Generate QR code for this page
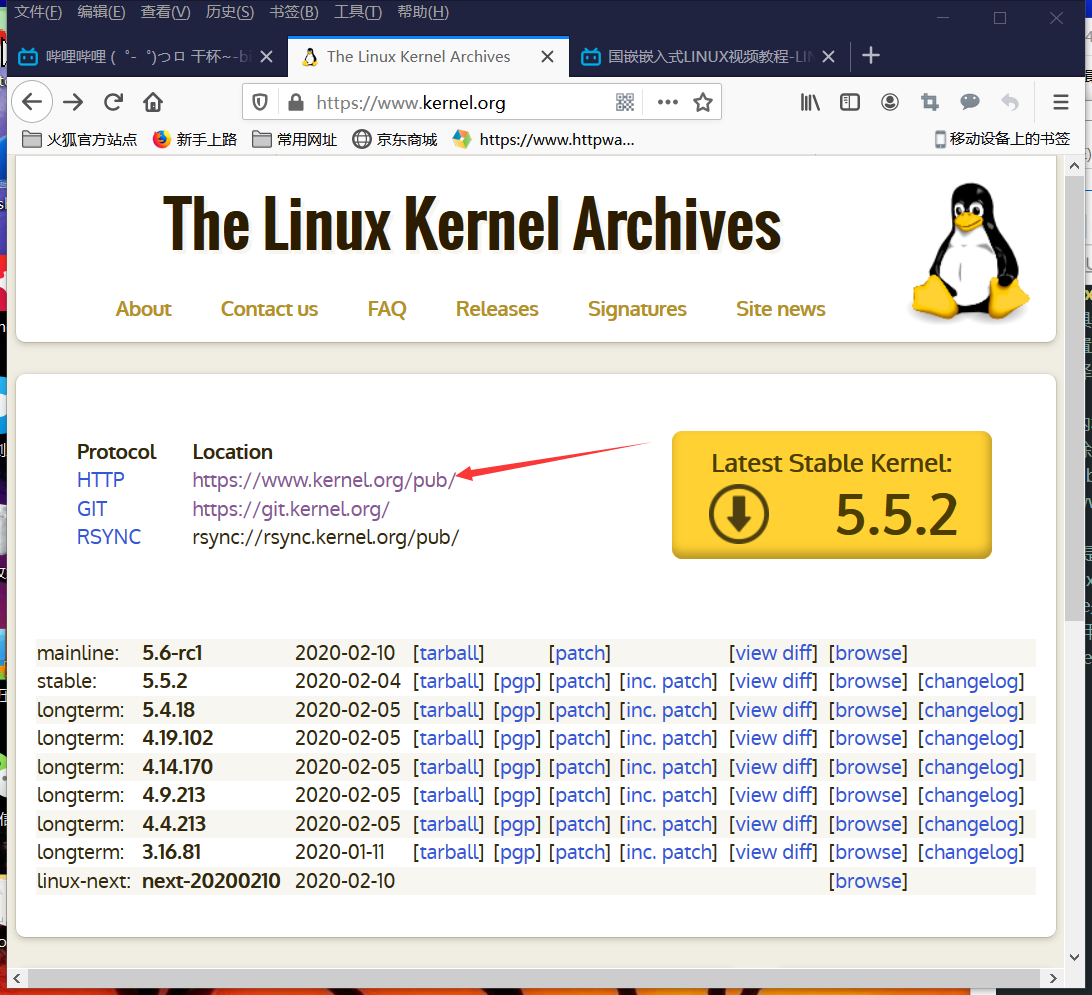 tap(625, 102)
